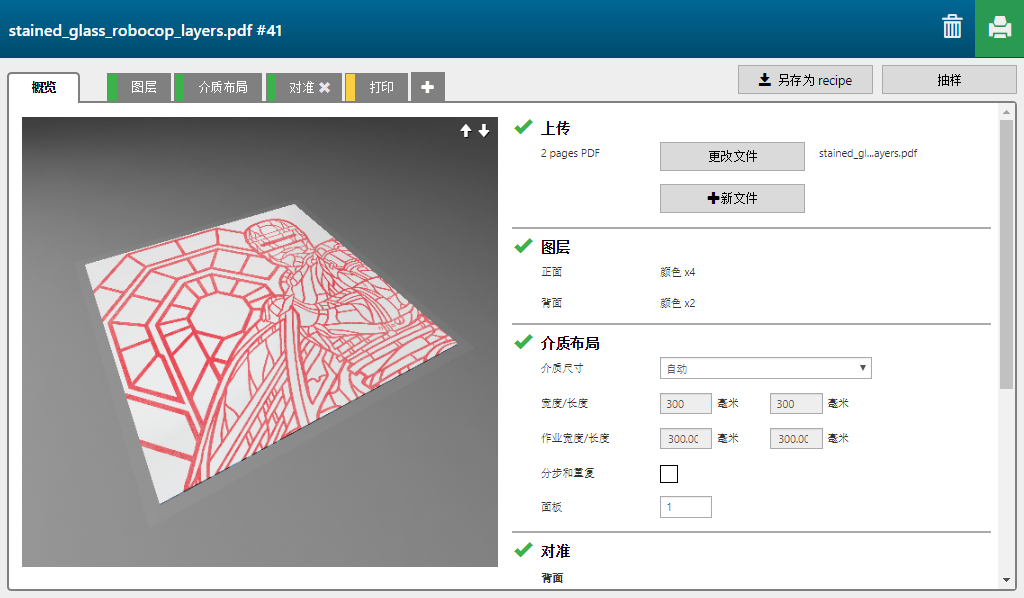Focus the first 作业宽度/长度 field
Screen dimensions: 1024x598
pos(686,438)
